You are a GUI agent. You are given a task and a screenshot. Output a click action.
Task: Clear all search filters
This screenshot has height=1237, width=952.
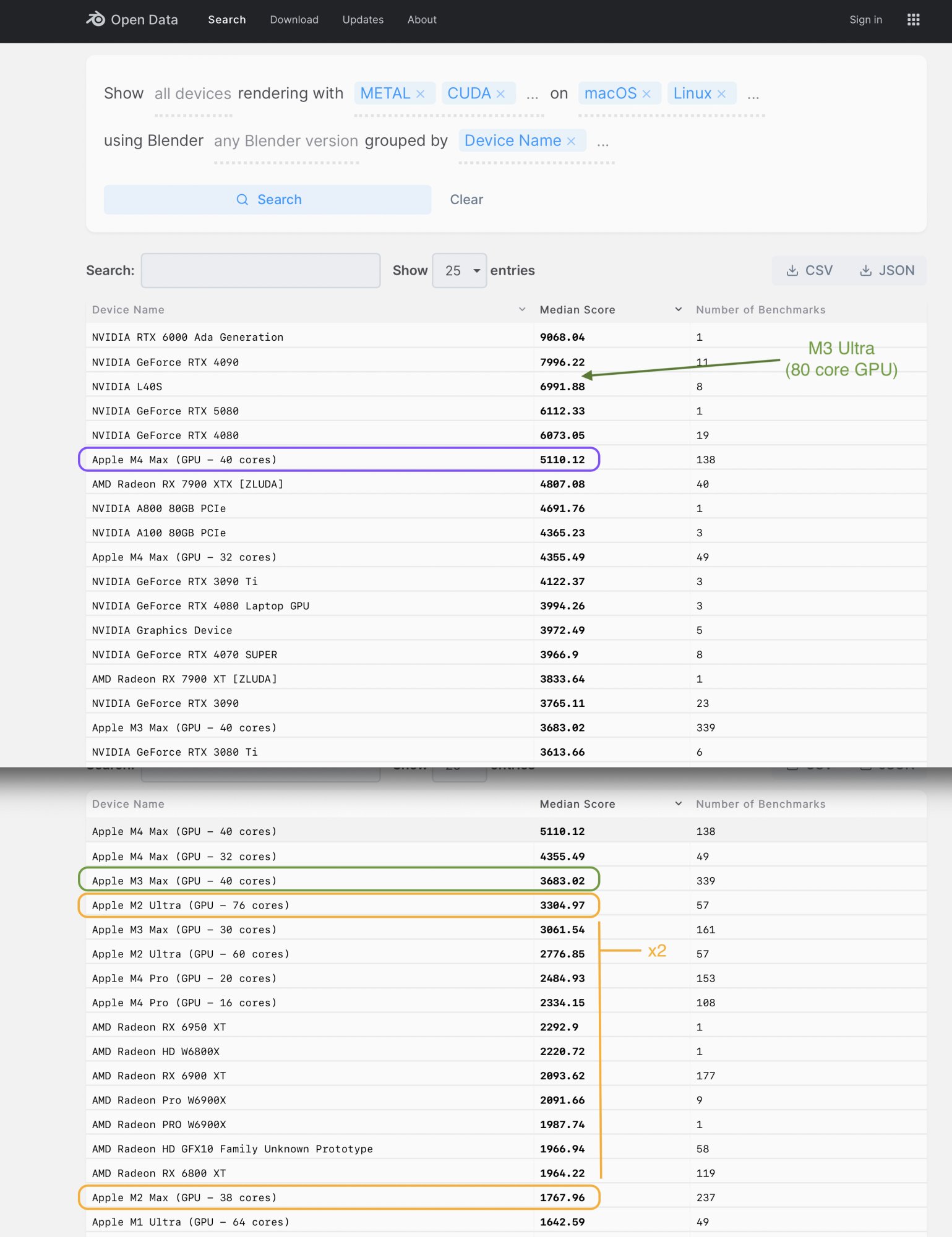click(x=466, y=199)
